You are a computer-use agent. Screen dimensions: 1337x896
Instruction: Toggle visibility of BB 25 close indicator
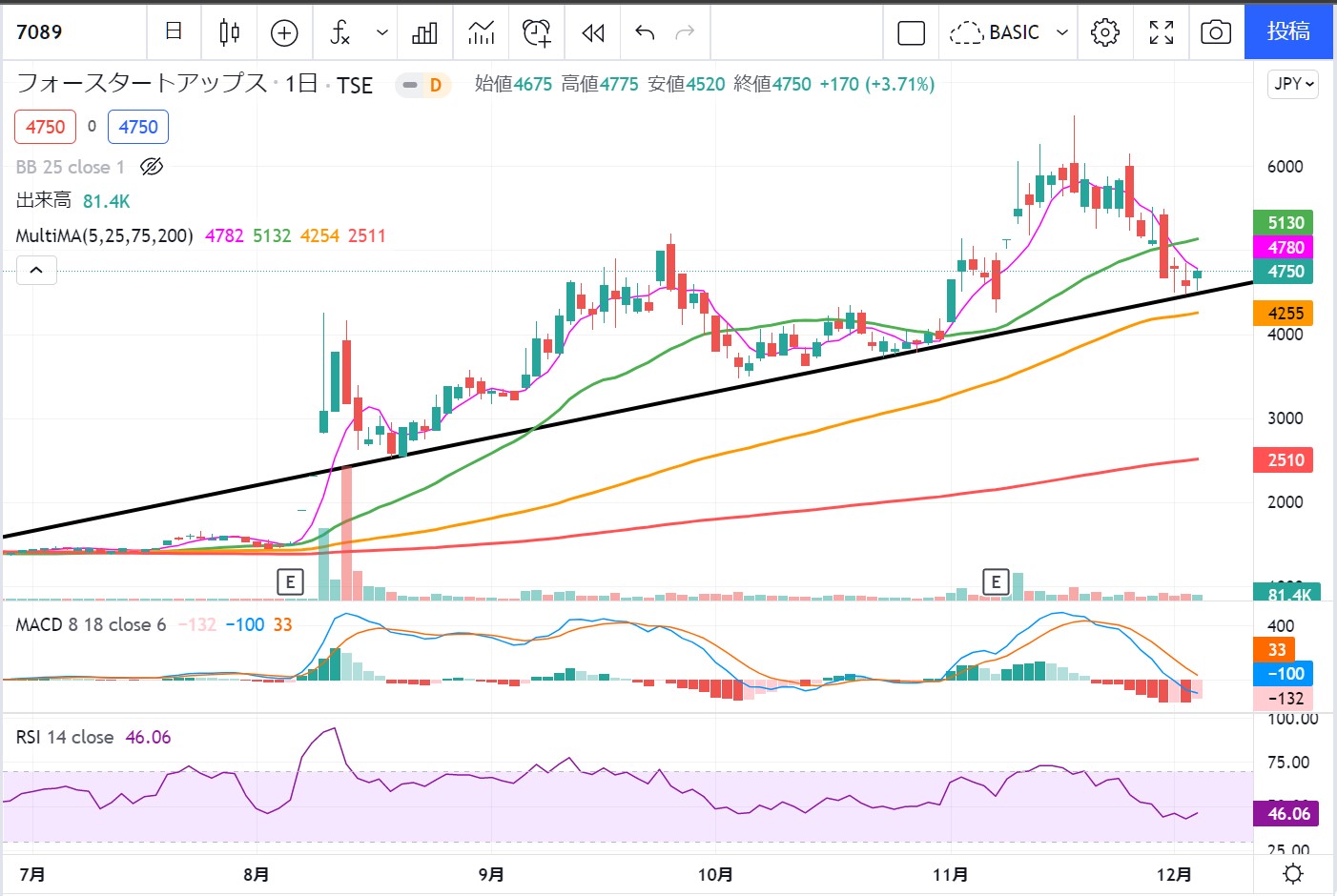pos(152,167)
